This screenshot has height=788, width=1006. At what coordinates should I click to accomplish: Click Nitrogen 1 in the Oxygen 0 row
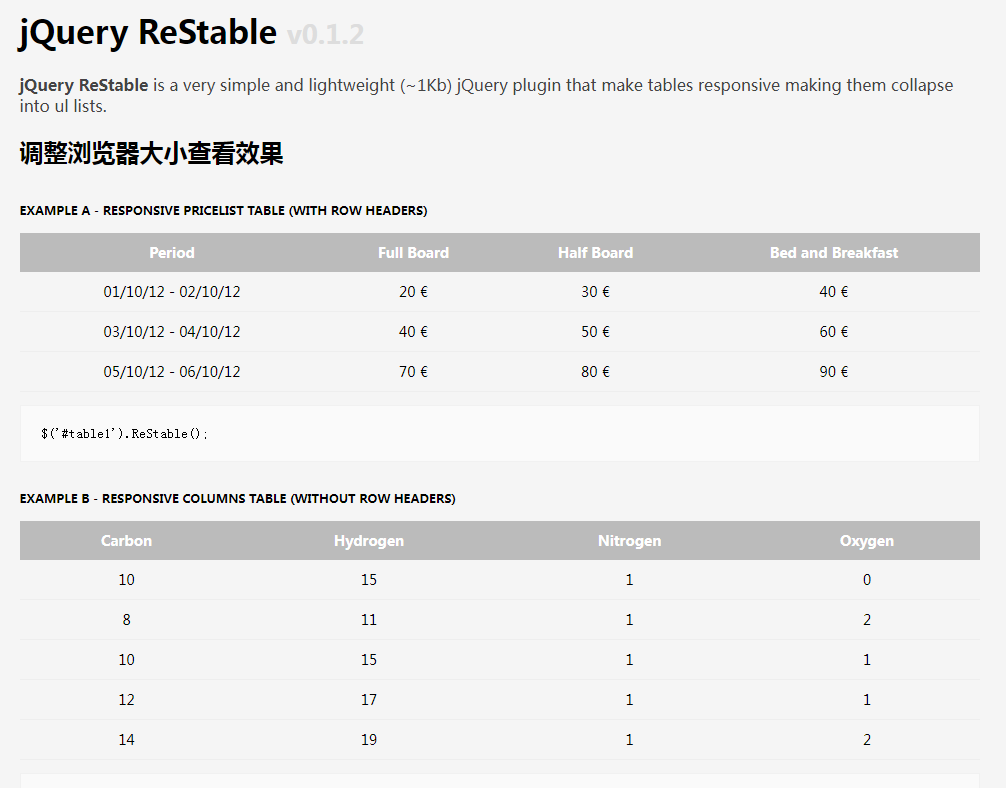629,580
